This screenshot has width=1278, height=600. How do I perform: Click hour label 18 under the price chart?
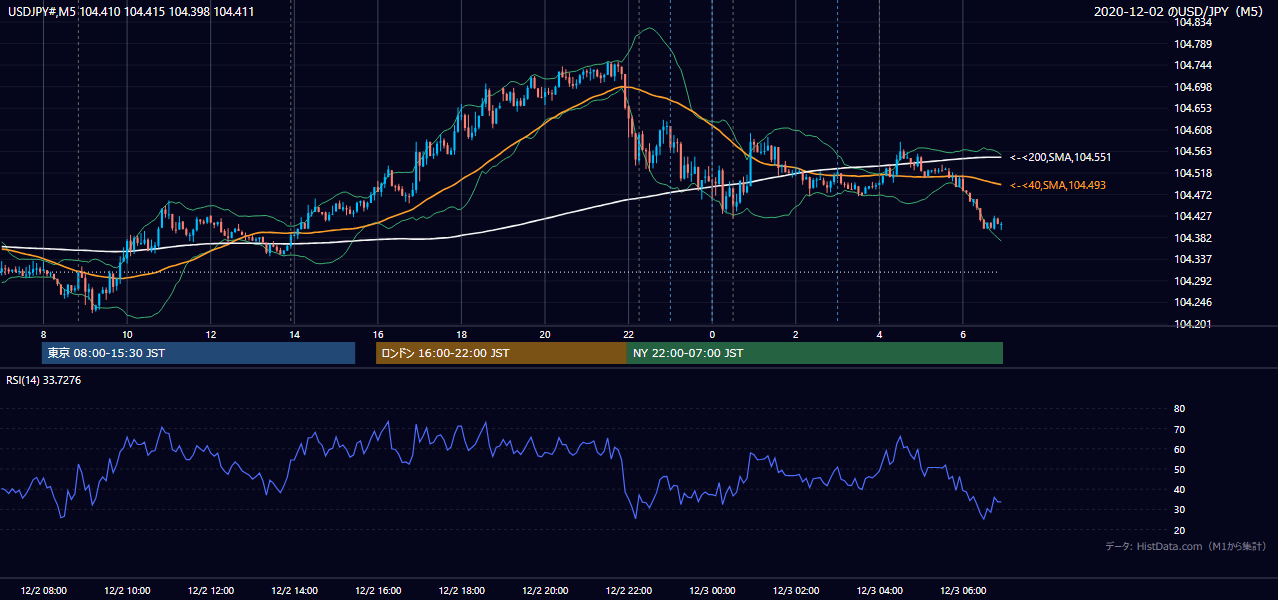pos(461,334)
